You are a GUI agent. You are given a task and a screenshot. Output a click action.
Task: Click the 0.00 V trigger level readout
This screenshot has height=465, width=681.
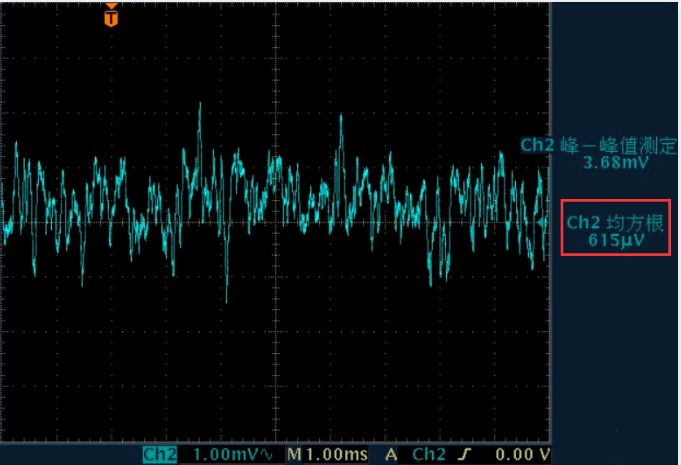pyautogui.click(x=524, y=455)
